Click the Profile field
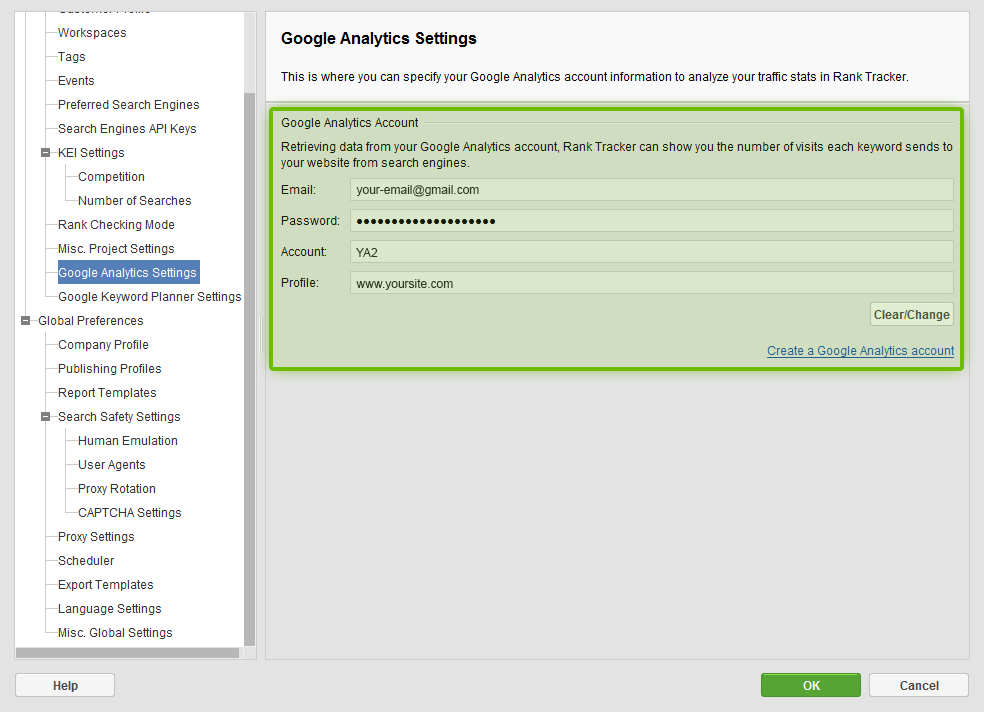The height and width of the screenshot is (712, 984). click(x=651, y=283)
